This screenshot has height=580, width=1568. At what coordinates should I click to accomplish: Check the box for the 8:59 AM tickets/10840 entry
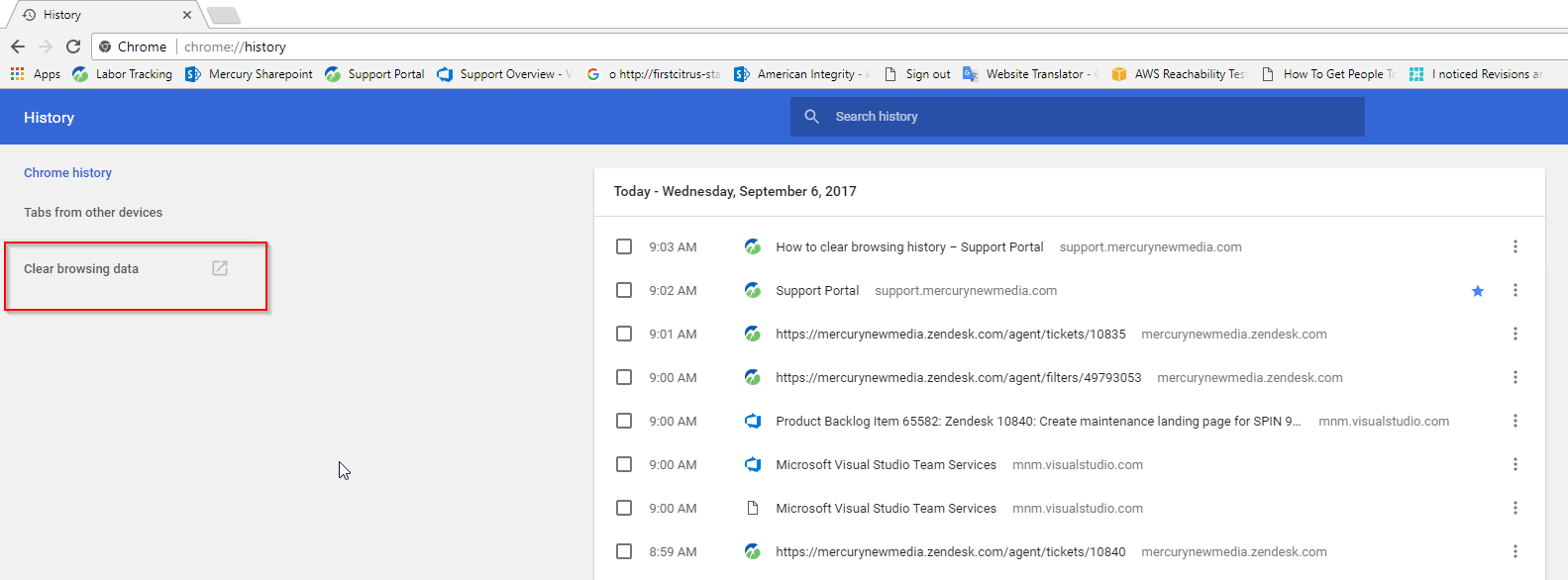624,551
